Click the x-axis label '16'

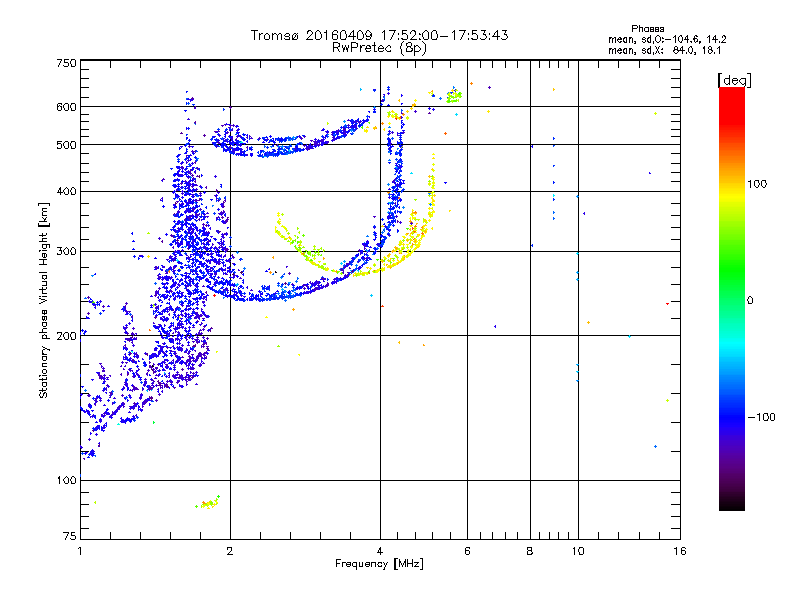(x=680, y=551)
